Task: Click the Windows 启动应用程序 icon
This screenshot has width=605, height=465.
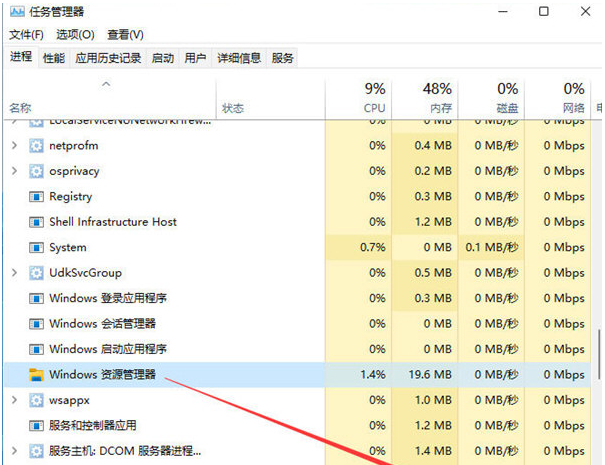Action: pyautogui.click(x=36, y=350)
